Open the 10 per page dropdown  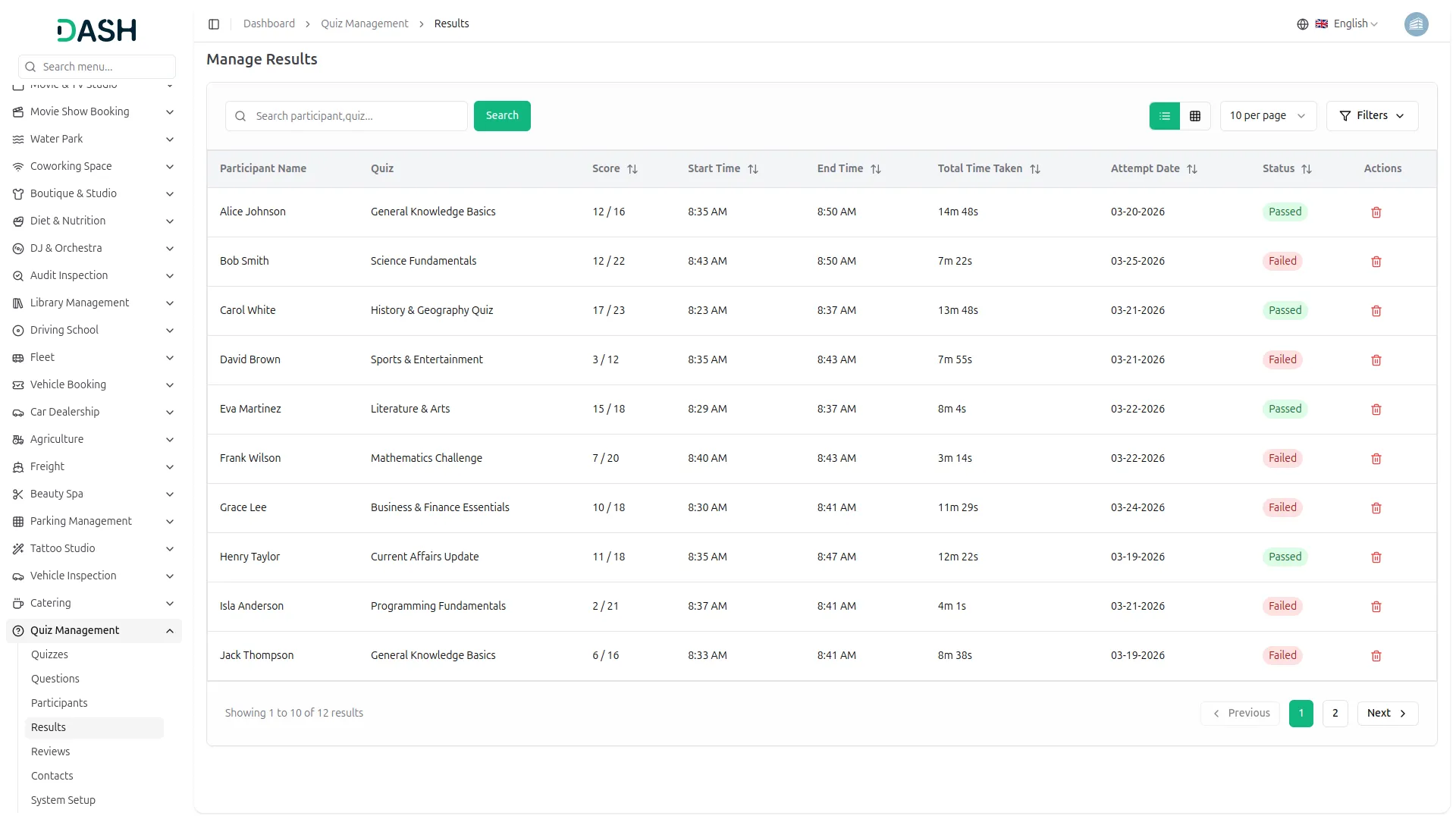1267,116
